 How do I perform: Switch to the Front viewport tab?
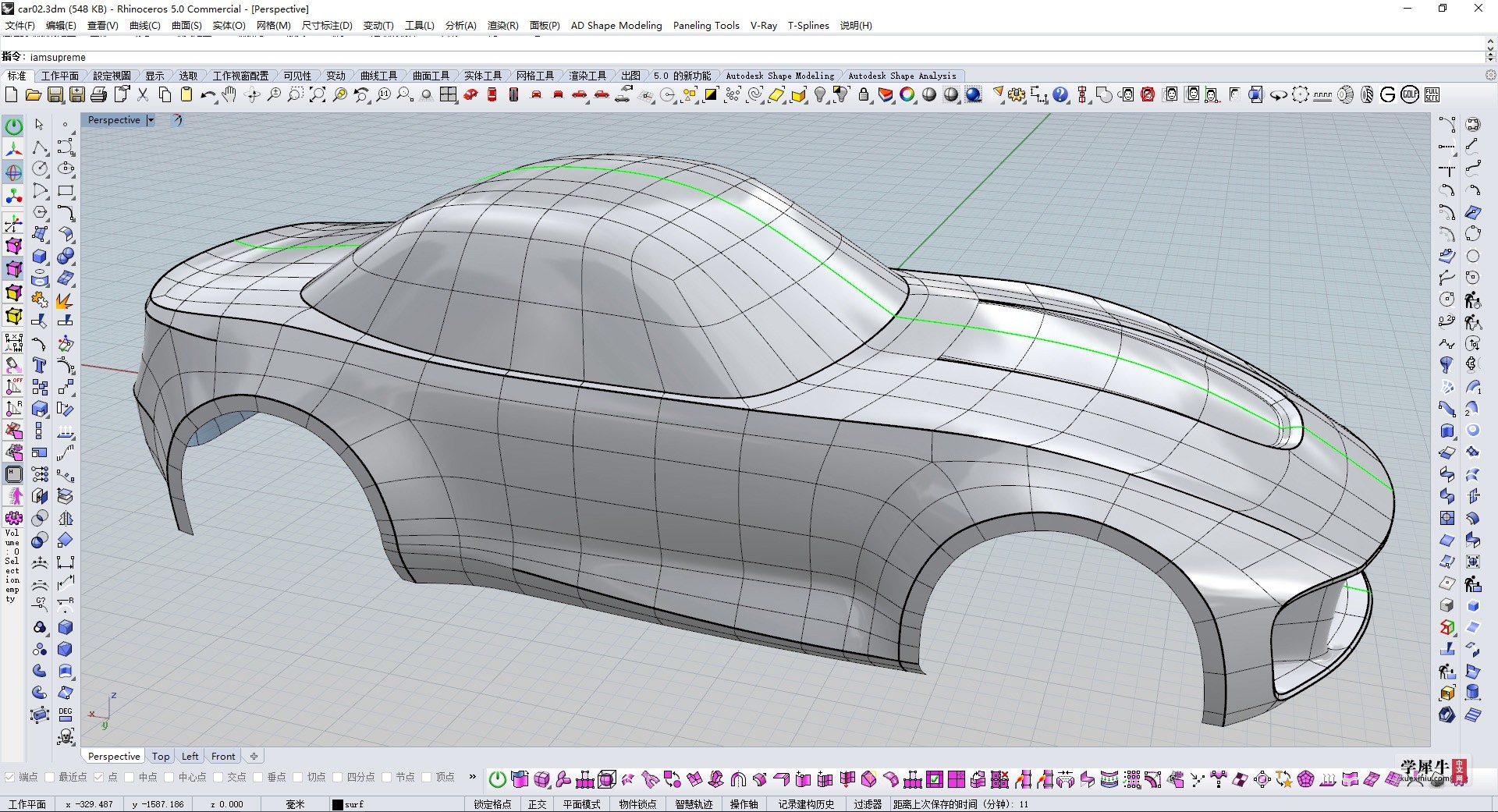tap(223, 757)
